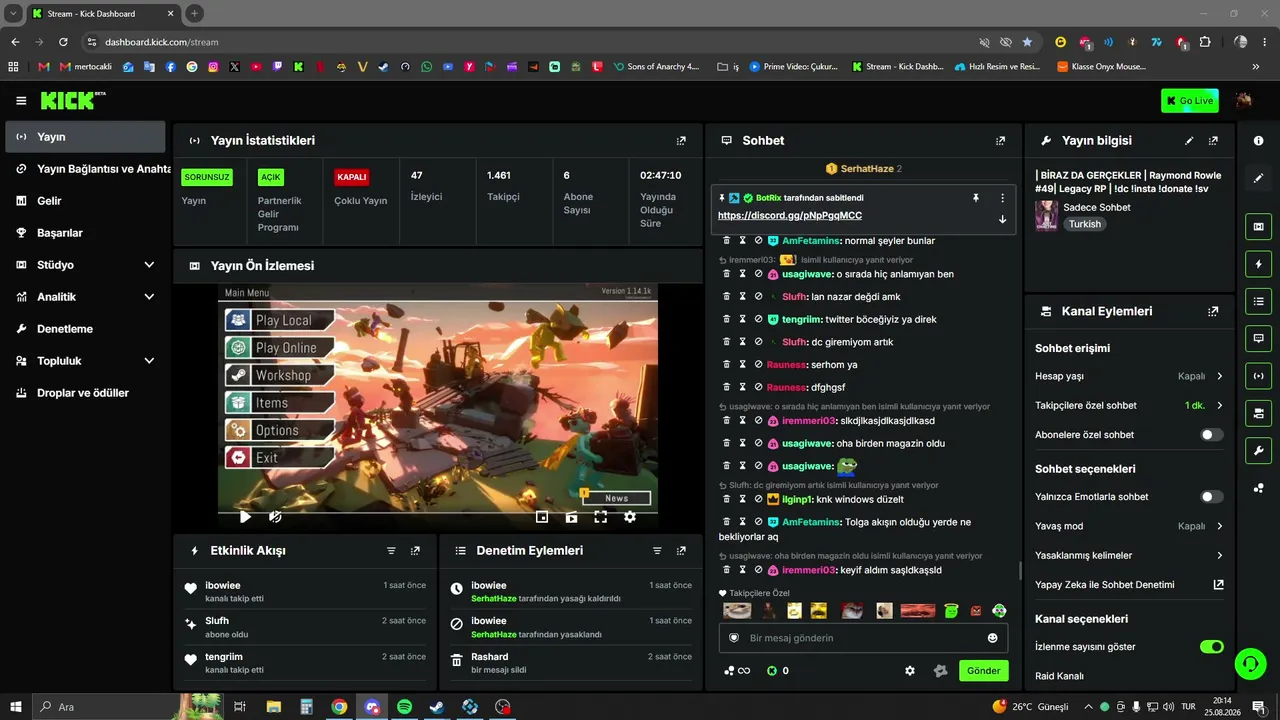Pop out the Sohbet chat panel

[x=1000, y=141]
